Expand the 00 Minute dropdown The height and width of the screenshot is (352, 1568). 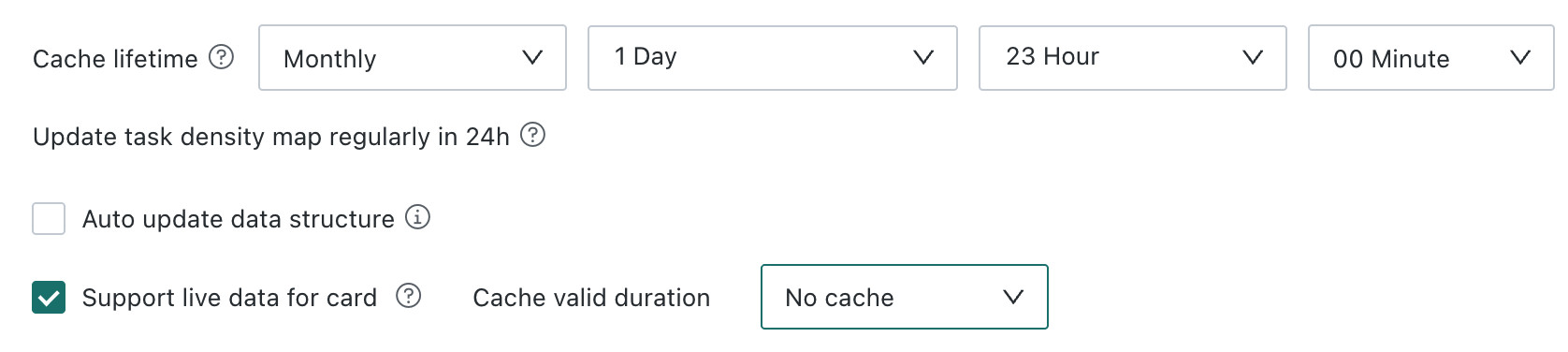click(x=1430, y=58)
